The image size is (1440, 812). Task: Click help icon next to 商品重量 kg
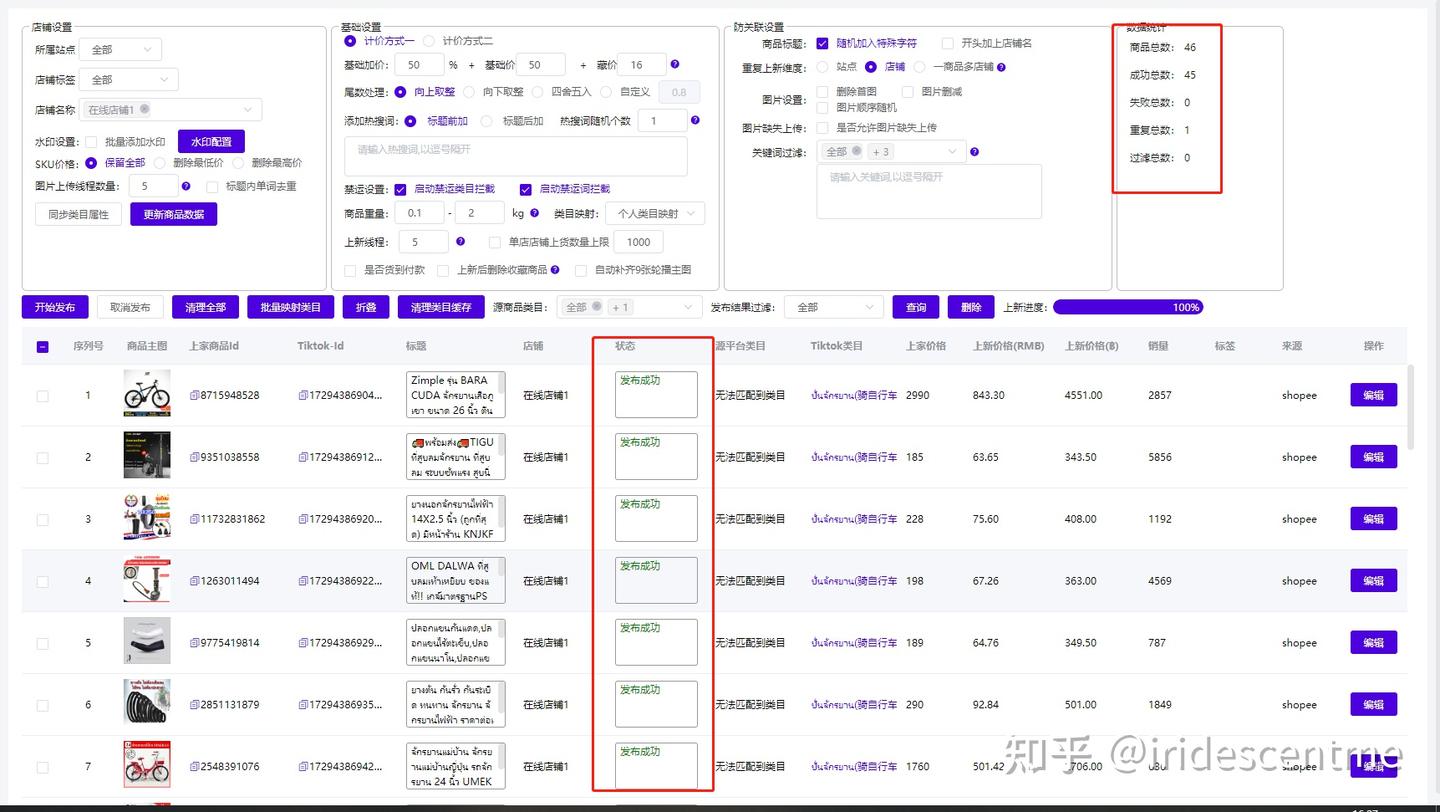[x=534, y=213]
